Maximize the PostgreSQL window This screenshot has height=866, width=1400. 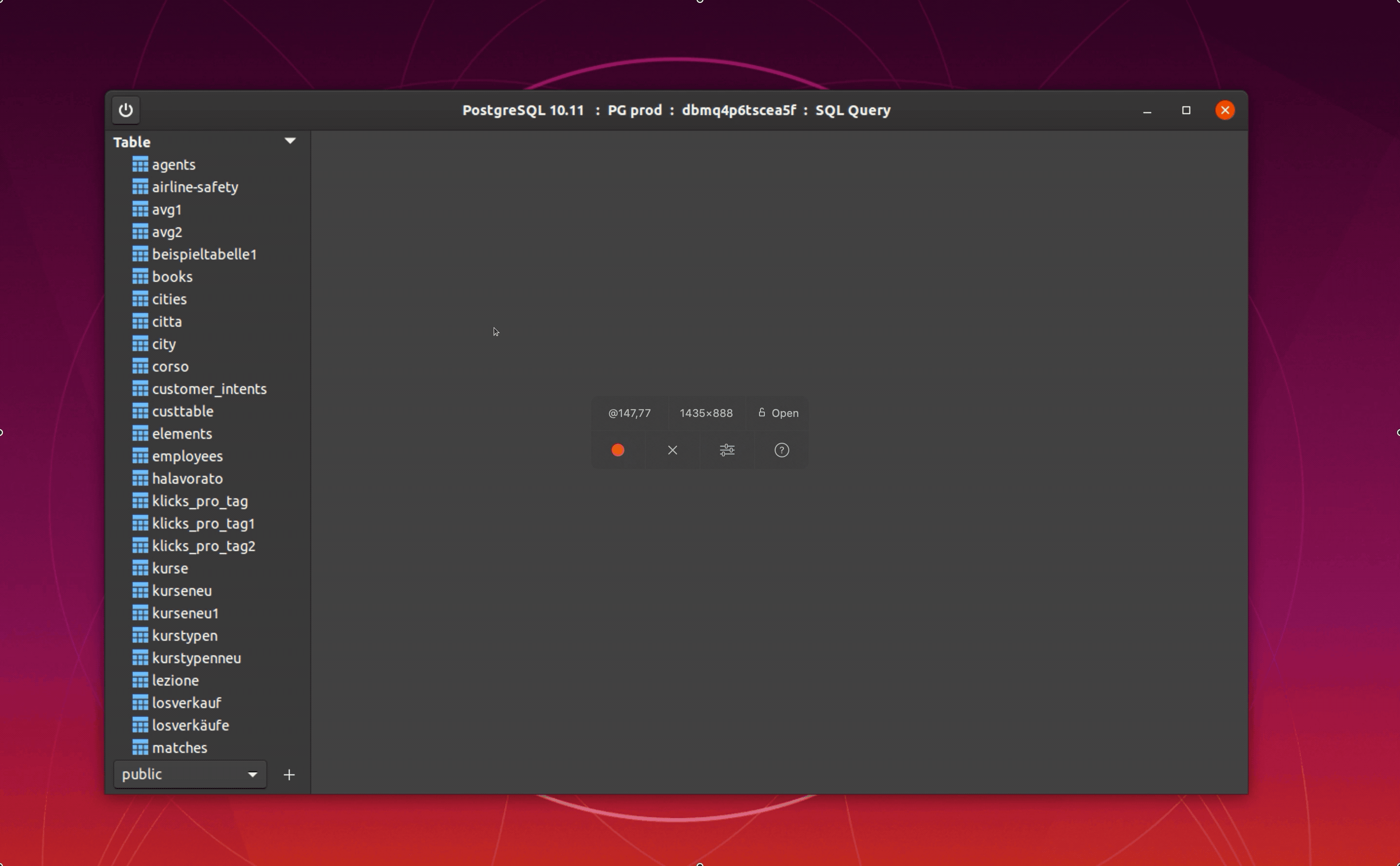(x=1186, y=110)
